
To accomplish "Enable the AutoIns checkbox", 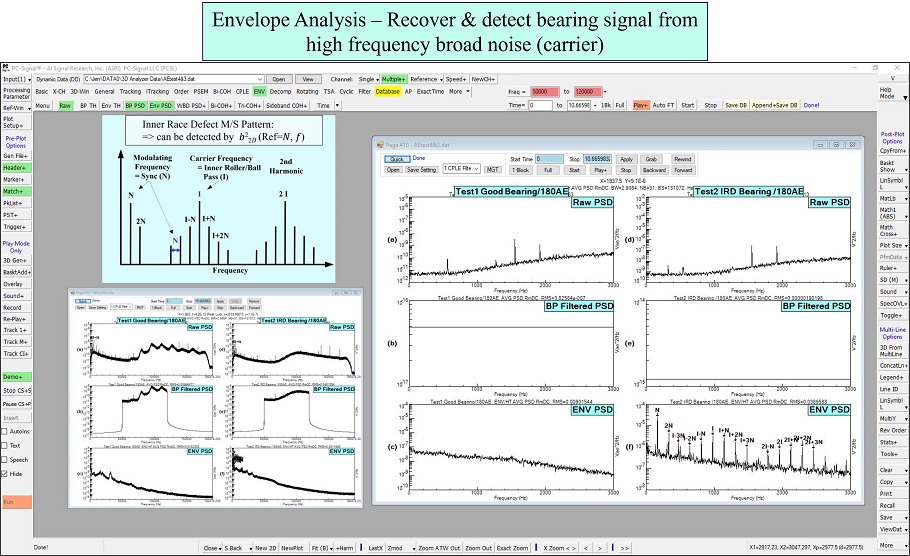I will coord(6,431).
